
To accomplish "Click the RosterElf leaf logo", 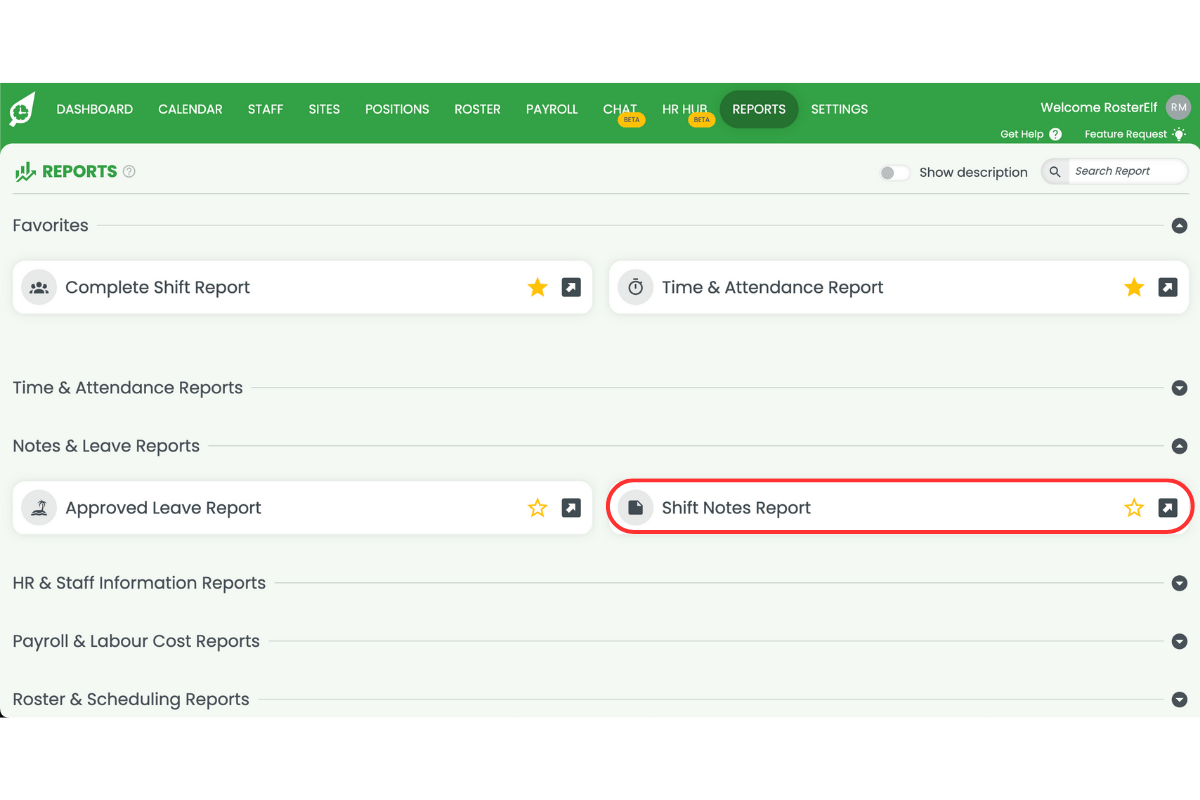I will coord(20,110).
